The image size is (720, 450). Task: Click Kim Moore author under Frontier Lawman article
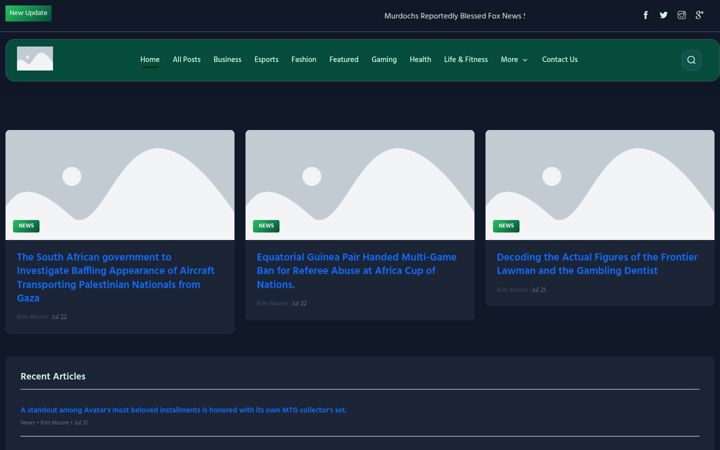pos(512,290)
